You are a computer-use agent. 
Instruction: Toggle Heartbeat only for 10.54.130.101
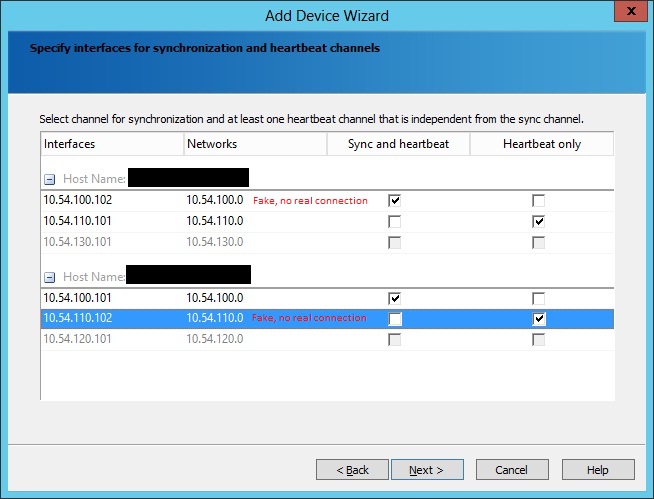tap(538, 242)
